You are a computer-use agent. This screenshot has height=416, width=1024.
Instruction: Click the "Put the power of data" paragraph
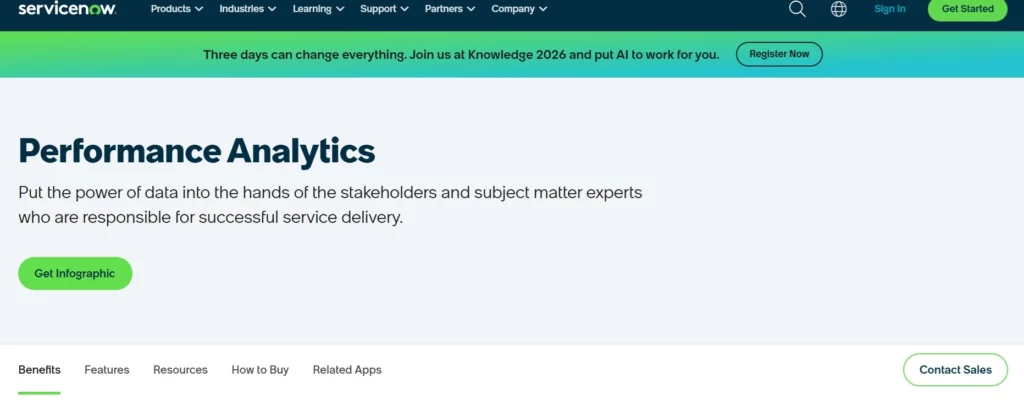click(330, 205)
